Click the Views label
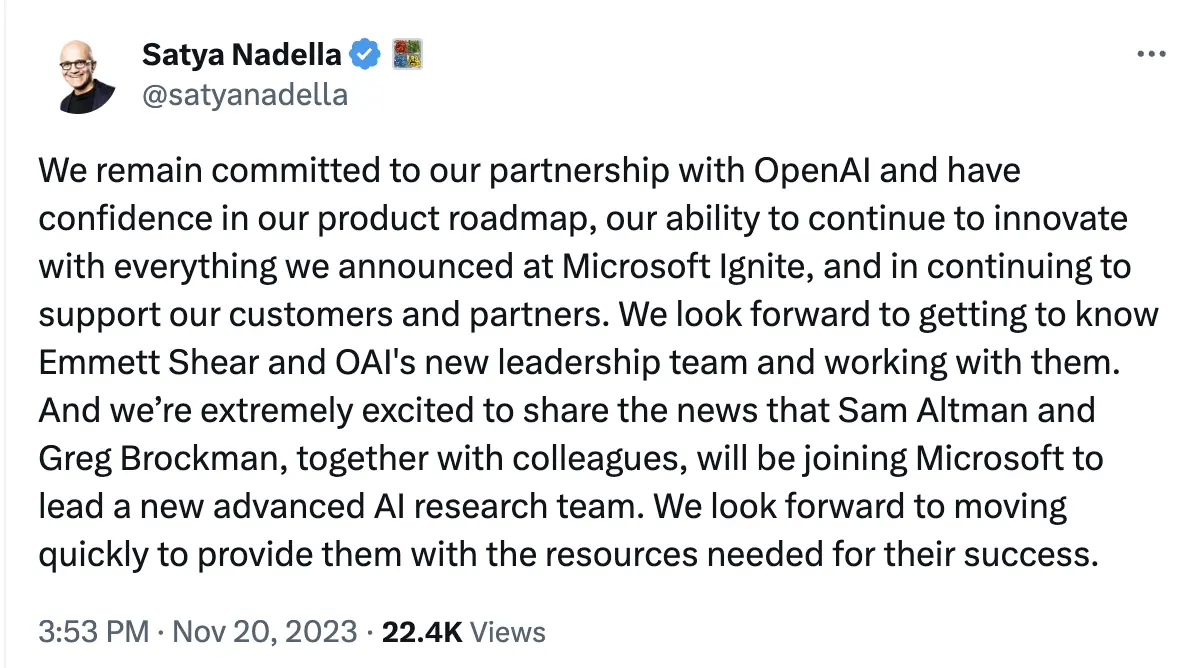The image size is (1198, 668). 507,632
